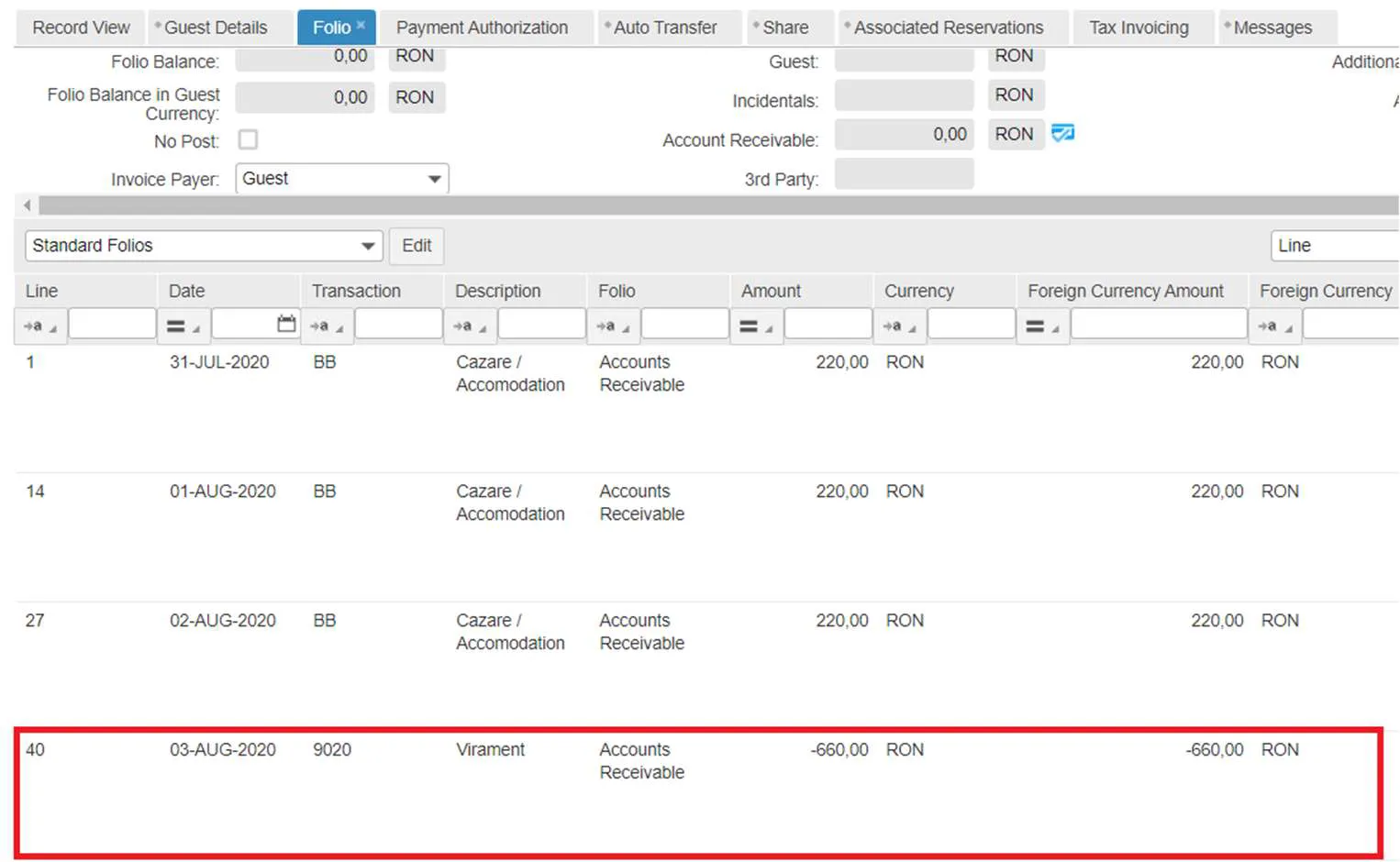
Task: Click the Edit button
Action: [x=417, y=246]
